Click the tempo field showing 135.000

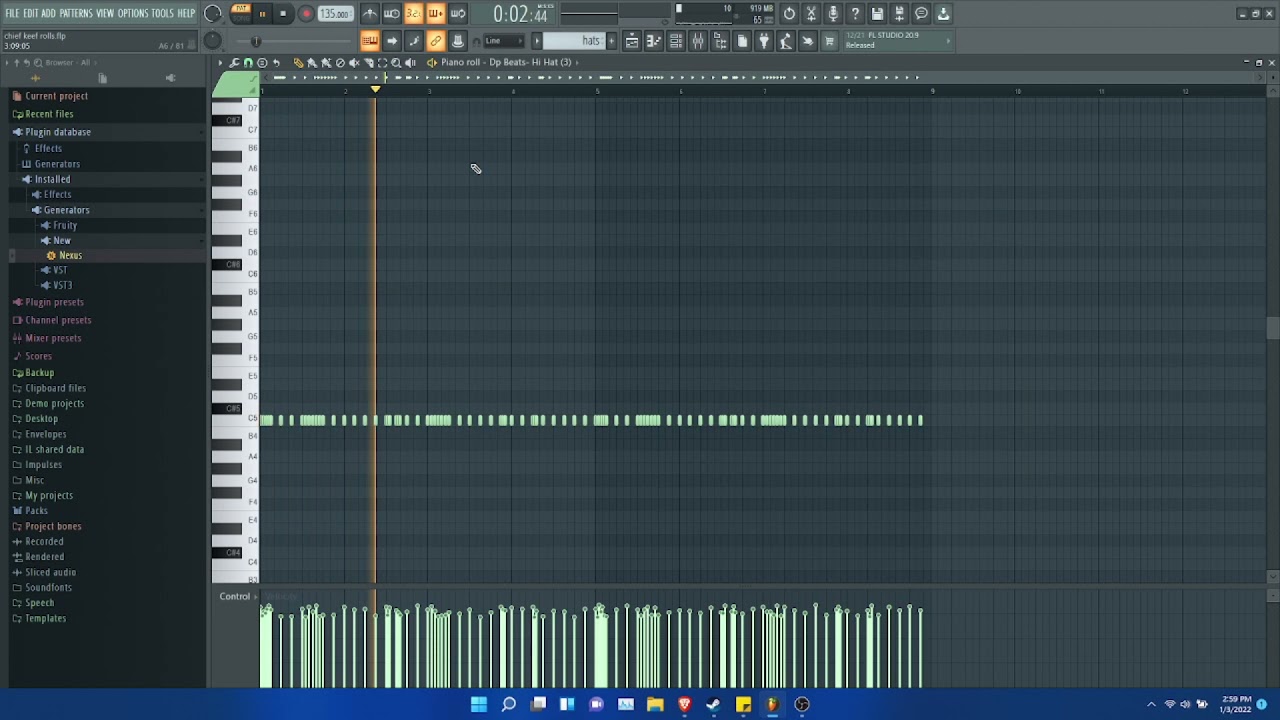pyautogui.click(x=335, y=14)
